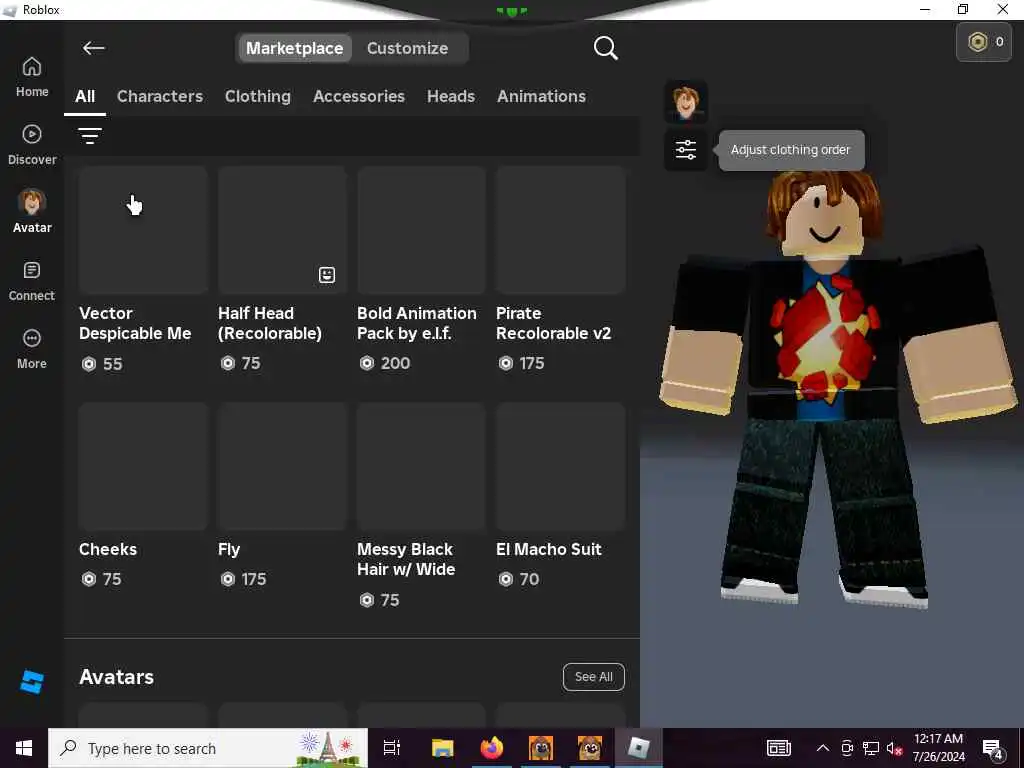Click the 3D avatar preview figure

click(x=838, y=392)
